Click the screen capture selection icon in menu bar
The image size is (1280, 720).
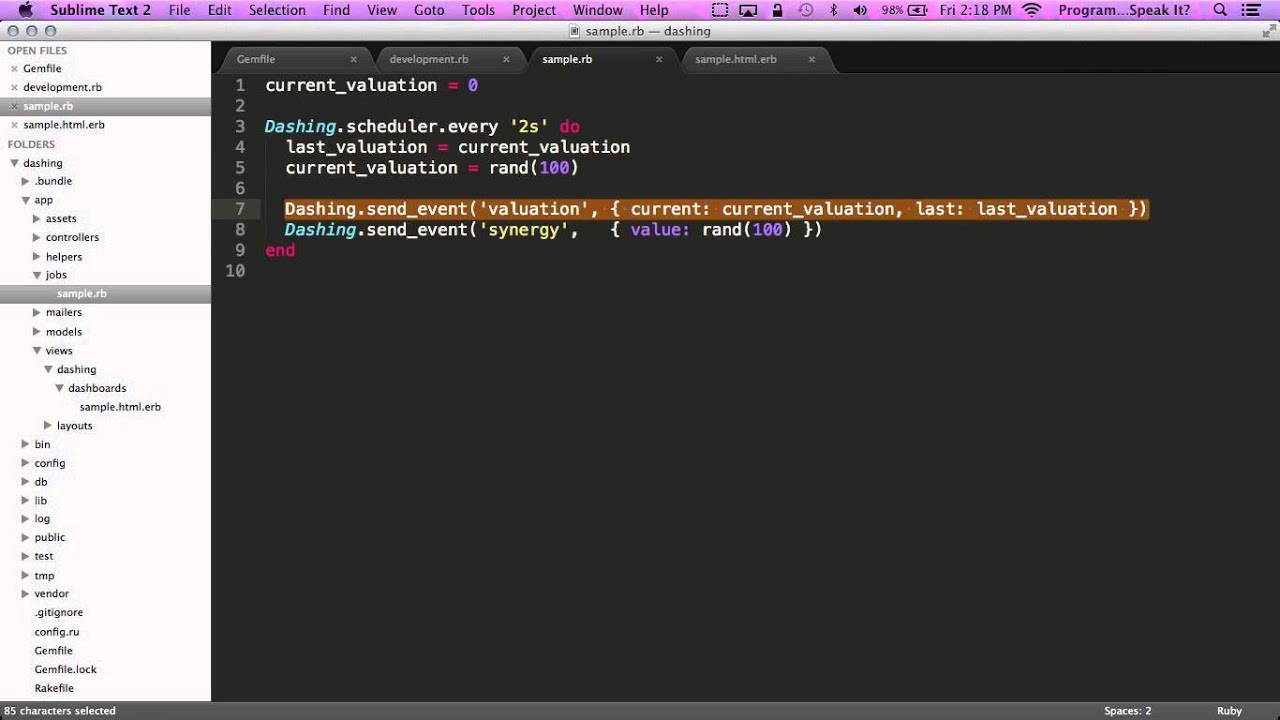(x=720, y=10)
